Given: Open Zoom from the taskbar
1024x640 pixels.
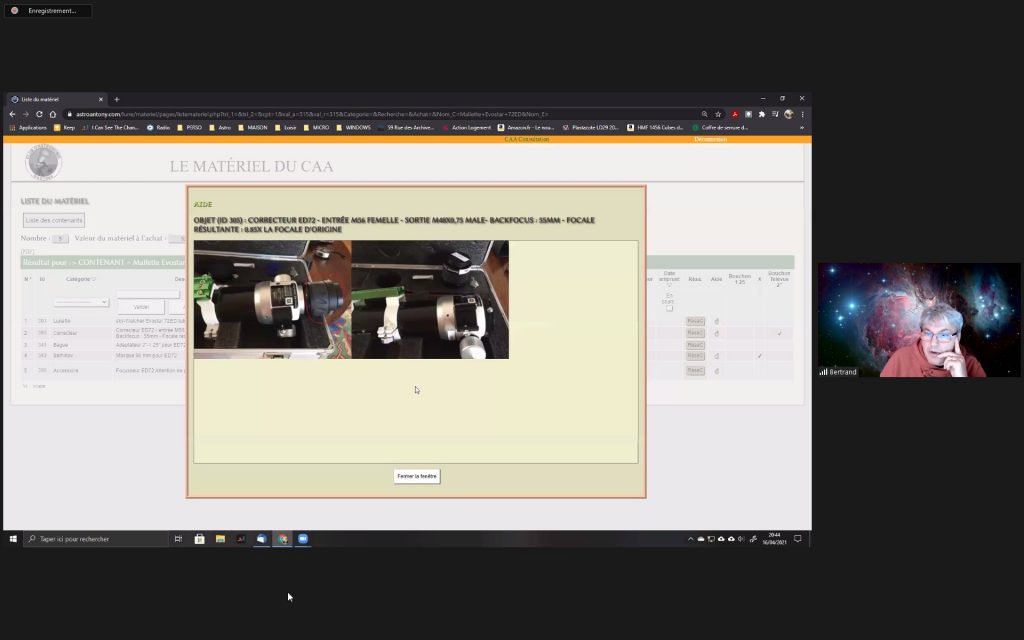Looking at the screenshot, I should click(x=303, y=539).
